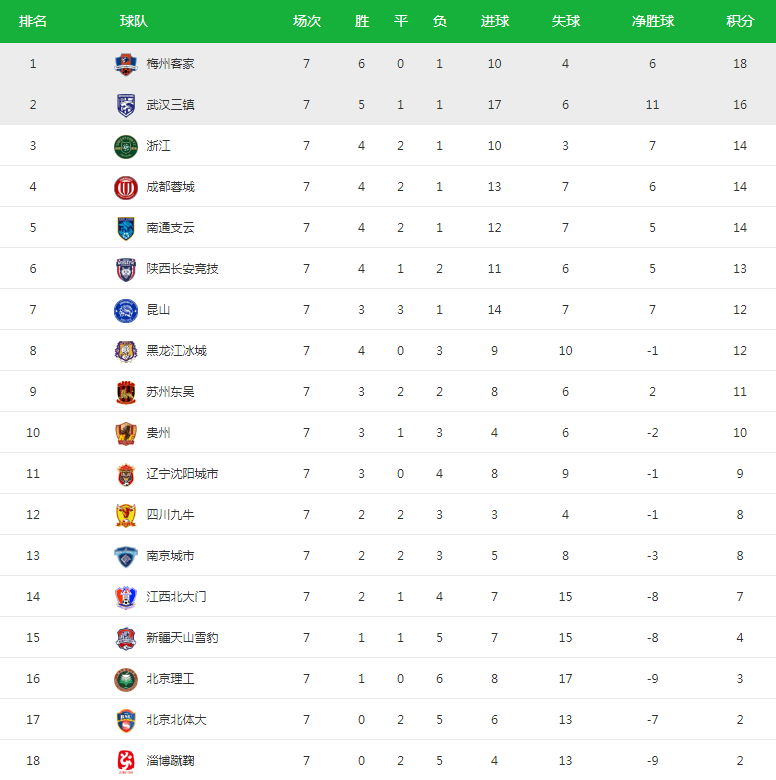Click the 昆山 blue round badge
This screenshot has width=776, height=780.
point(125,310)
